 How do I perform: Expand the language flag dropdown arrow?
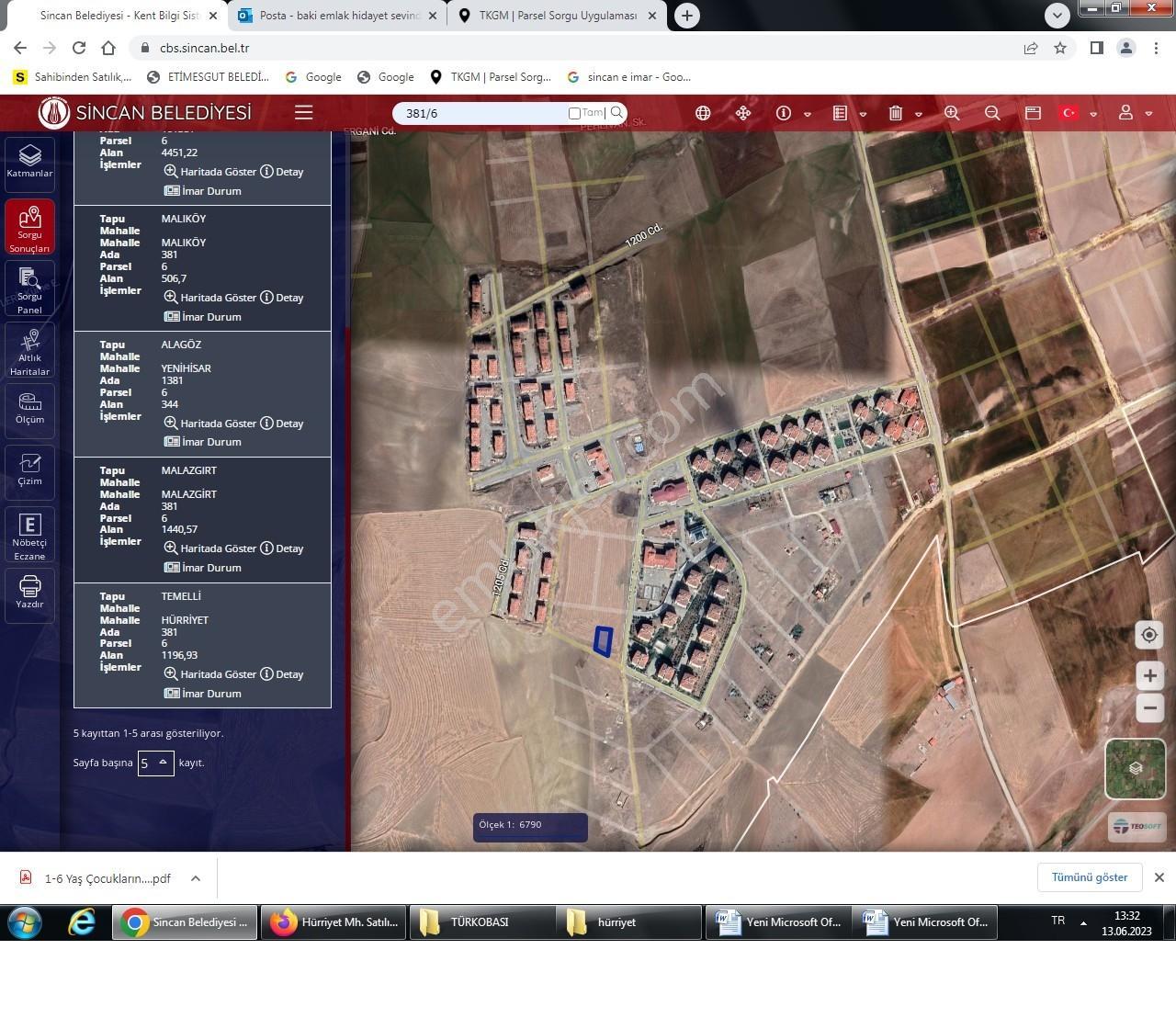pyautogui.click(x=1093, y=115)
